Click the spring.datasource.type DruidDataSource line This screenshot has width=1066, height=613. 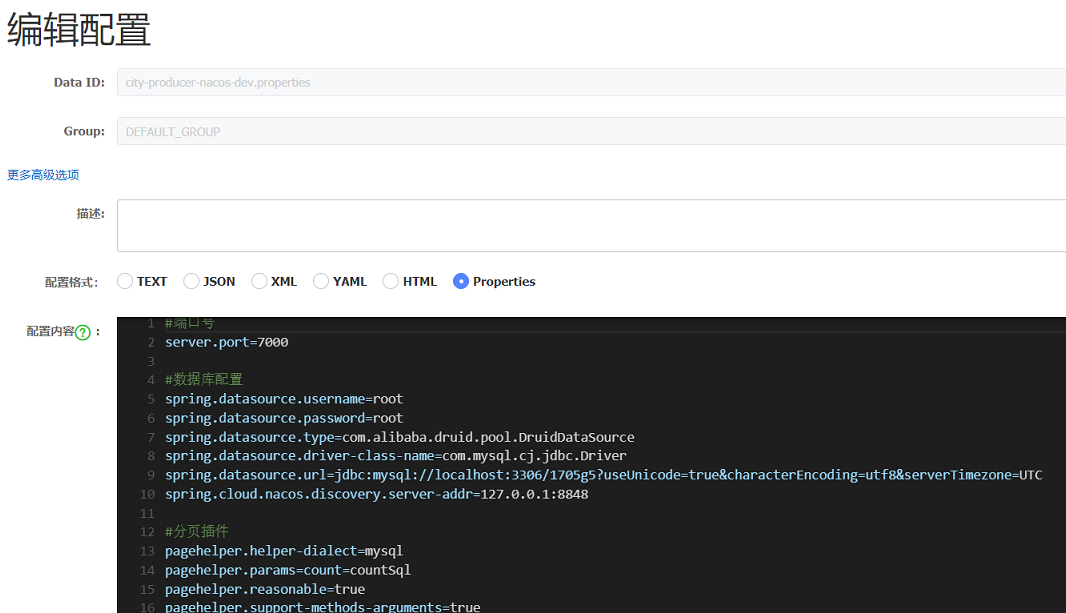(x=399, y=437)
